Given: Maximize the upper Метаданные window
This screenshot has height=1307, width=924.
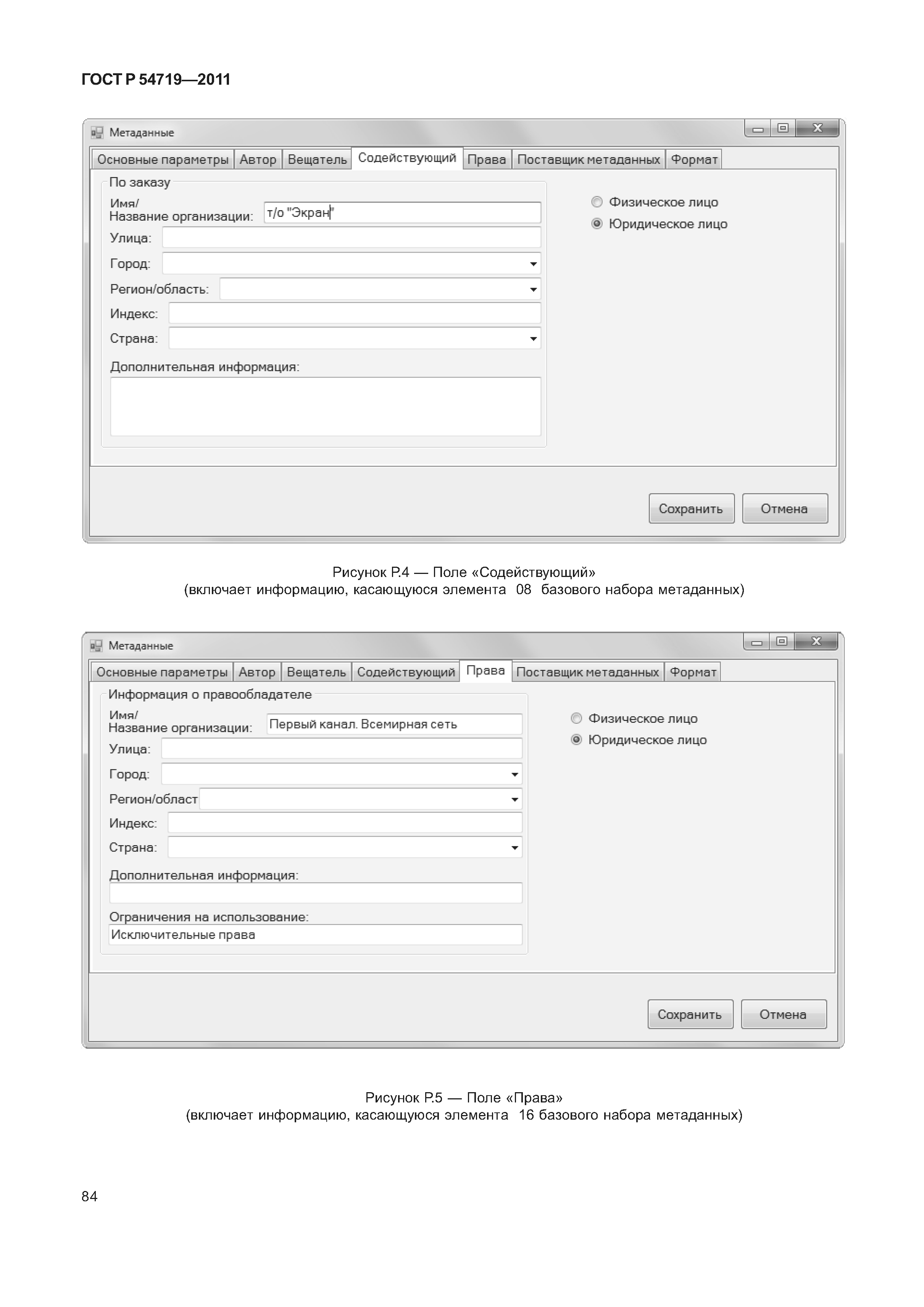Looking at the screenshot, I should (x=784, y=129).
